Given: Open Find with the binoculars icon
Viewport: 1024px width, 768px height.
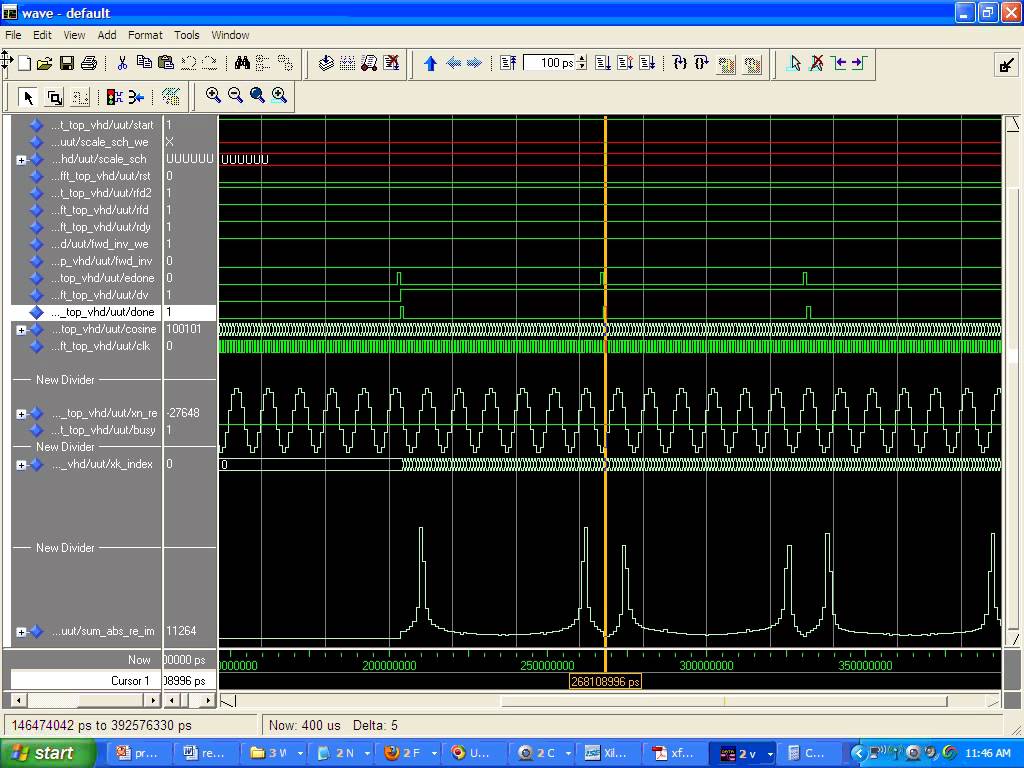Looking at the screenshot, I should 242,63.
